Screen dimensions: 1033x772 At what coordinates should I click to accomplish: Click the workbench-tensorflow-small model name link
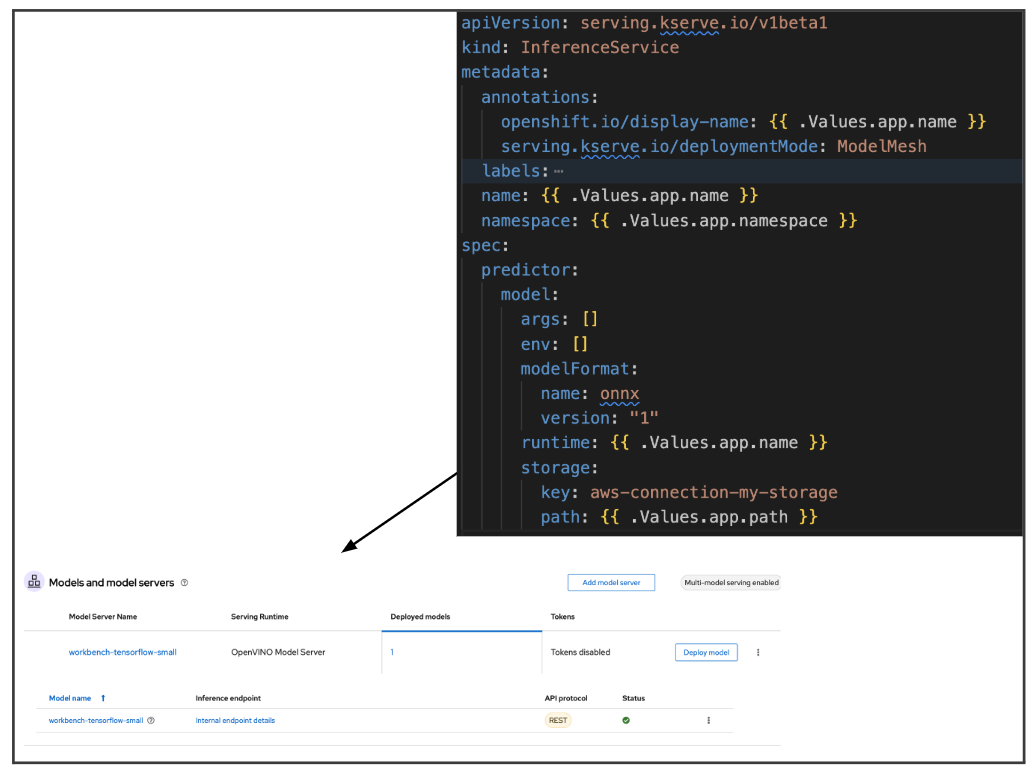[x=96, y=720]
